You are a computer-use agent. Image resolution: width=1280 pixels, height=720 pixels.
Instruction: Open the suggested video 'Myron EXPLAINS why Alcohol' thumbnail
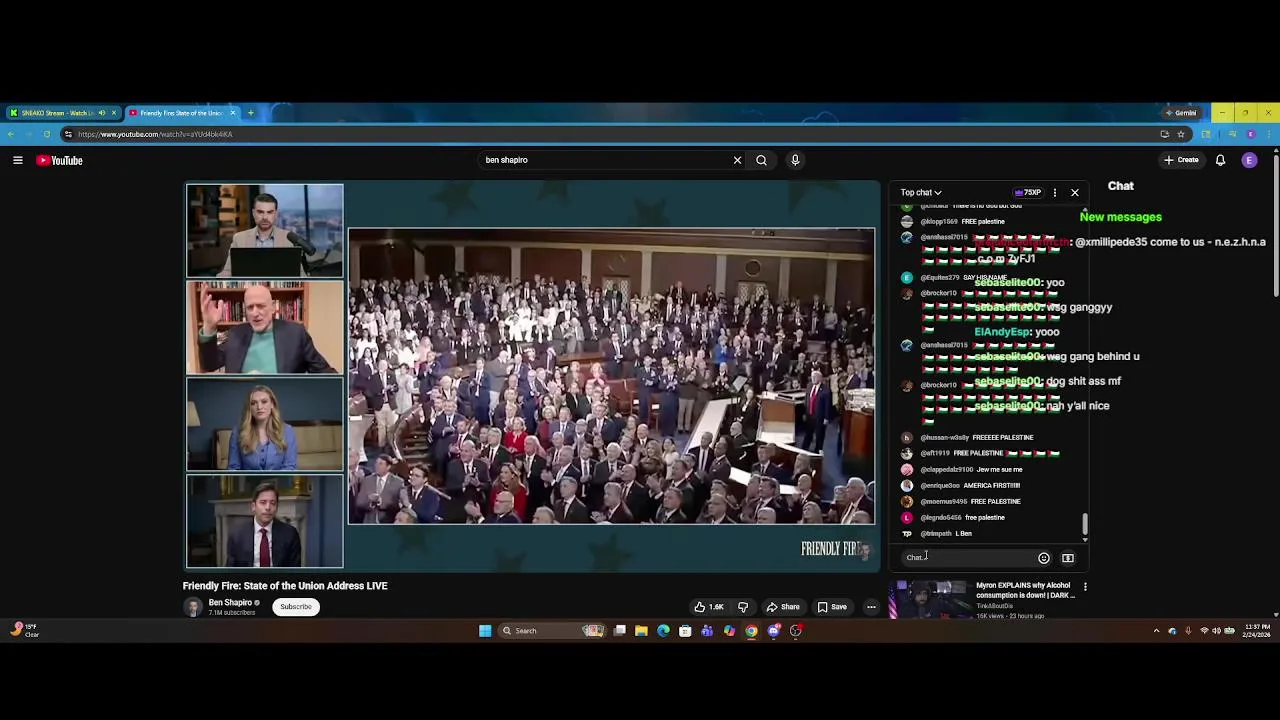(929, 600)
